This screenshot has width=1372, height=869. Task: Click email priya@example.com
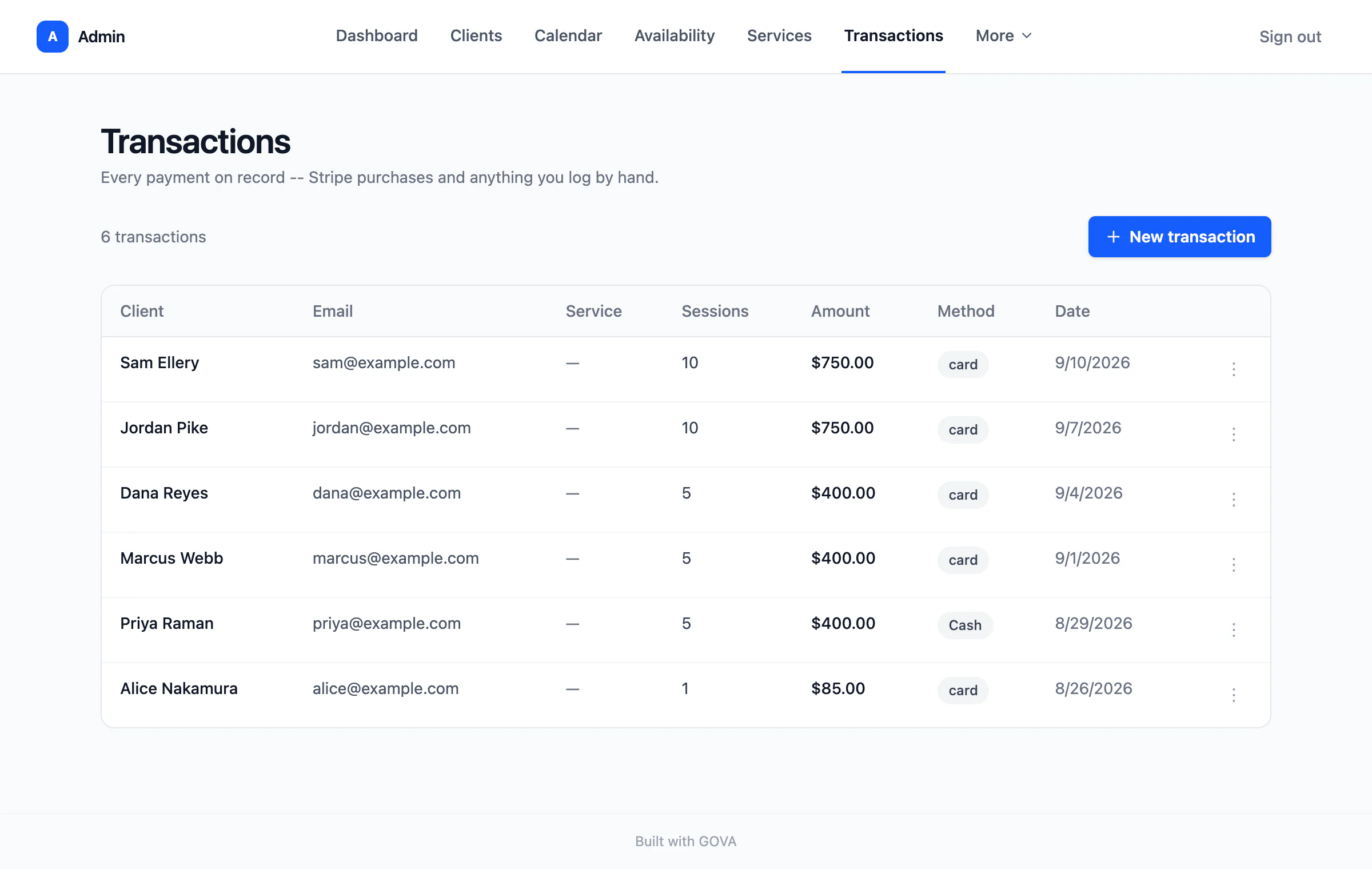[386, 623]
